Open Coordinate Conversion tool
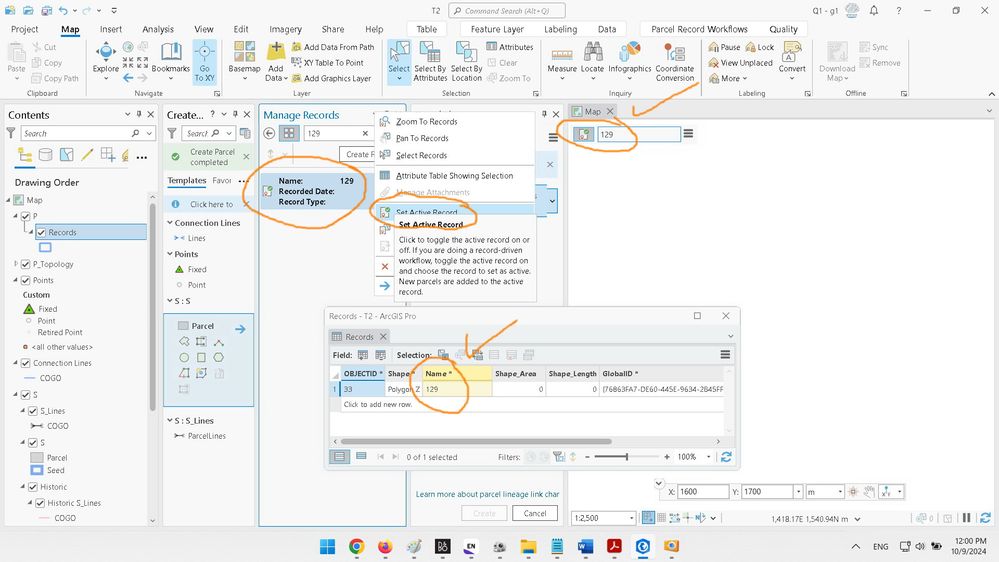This screenshot has width=999, height=562. [675, 61]
